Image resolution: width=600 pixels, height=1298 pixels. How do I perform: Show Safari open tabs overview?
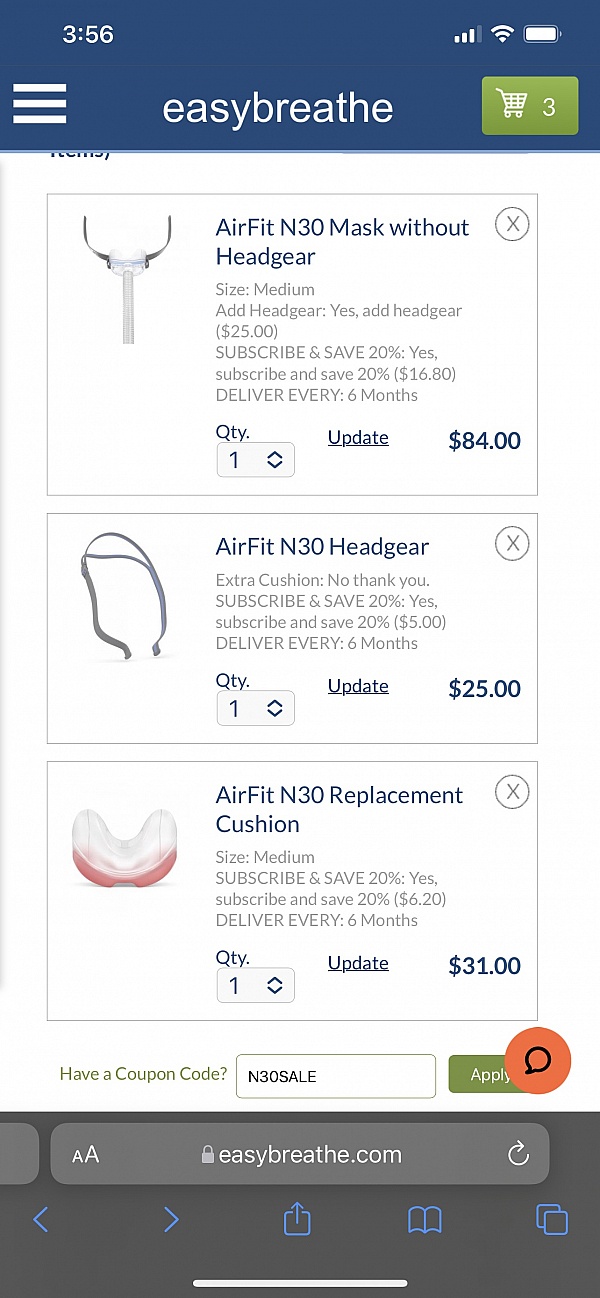coord(551,1218)
